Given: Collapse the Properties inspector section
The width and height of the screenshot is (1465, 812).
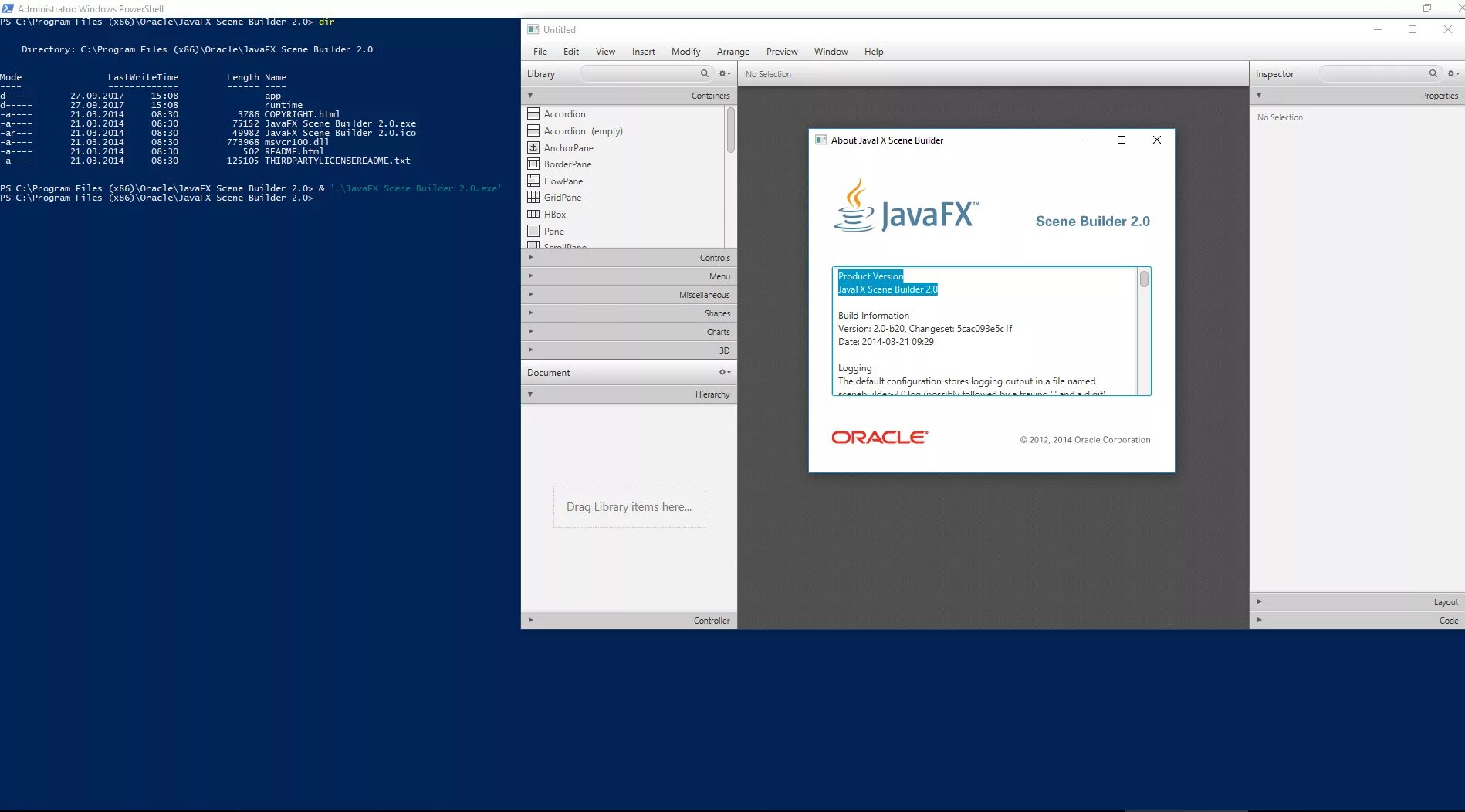Looking at the screenshot, I should (x=1259, y=95).
